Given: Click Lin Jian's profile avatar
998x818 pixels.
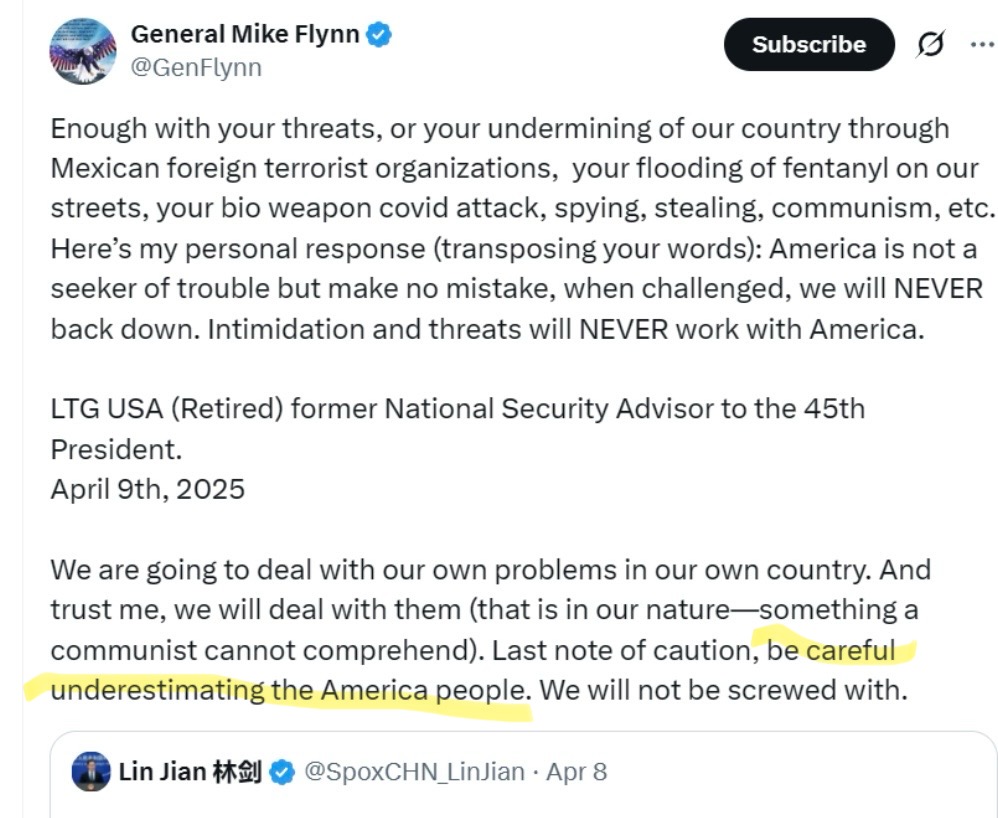Looking at the screenshot, I should pyautogui.click(x=90, y=772).
